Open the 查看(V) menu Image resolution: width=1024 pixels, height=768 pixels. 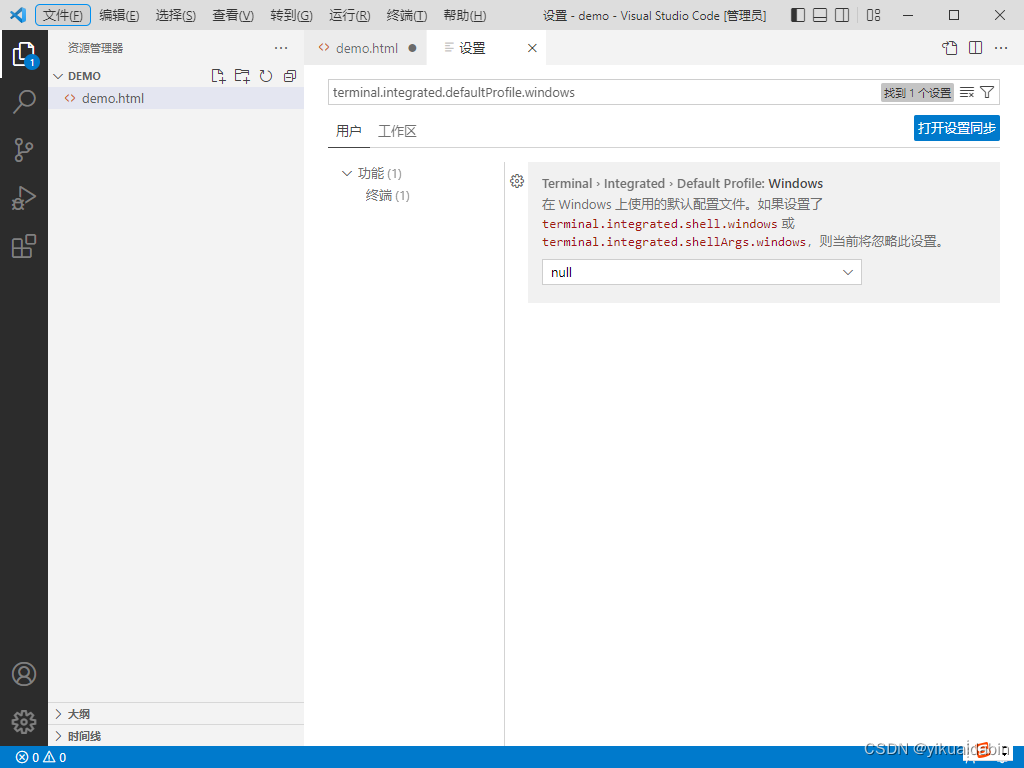232,15
